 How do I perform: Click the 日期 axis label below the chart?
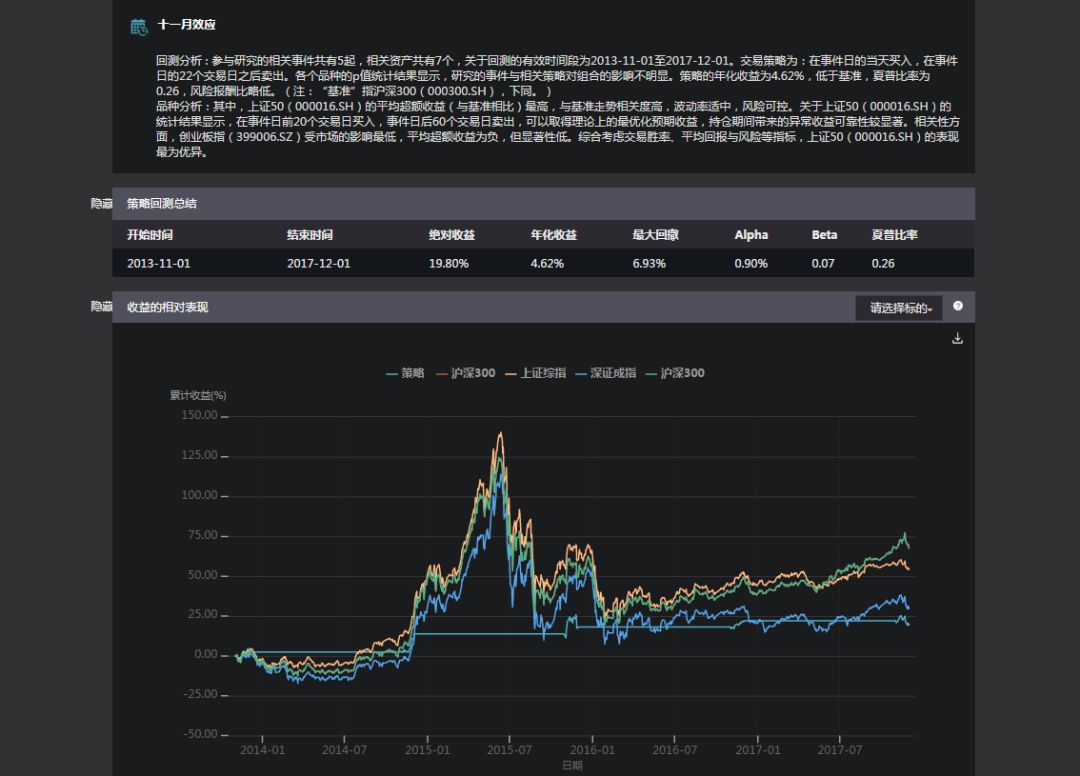pyautogui.click(x=572, y=764)
